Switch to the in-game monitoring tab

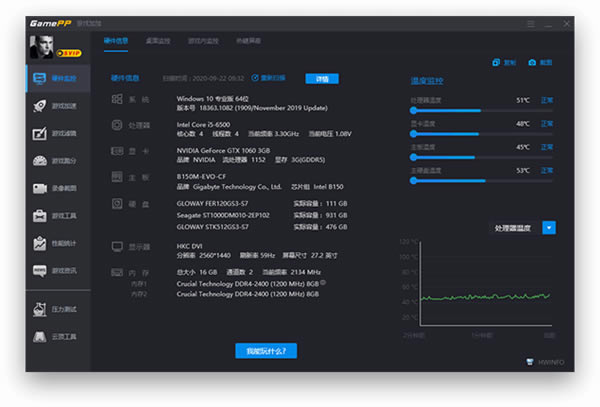pyautogui.click(x=203, y=41)
